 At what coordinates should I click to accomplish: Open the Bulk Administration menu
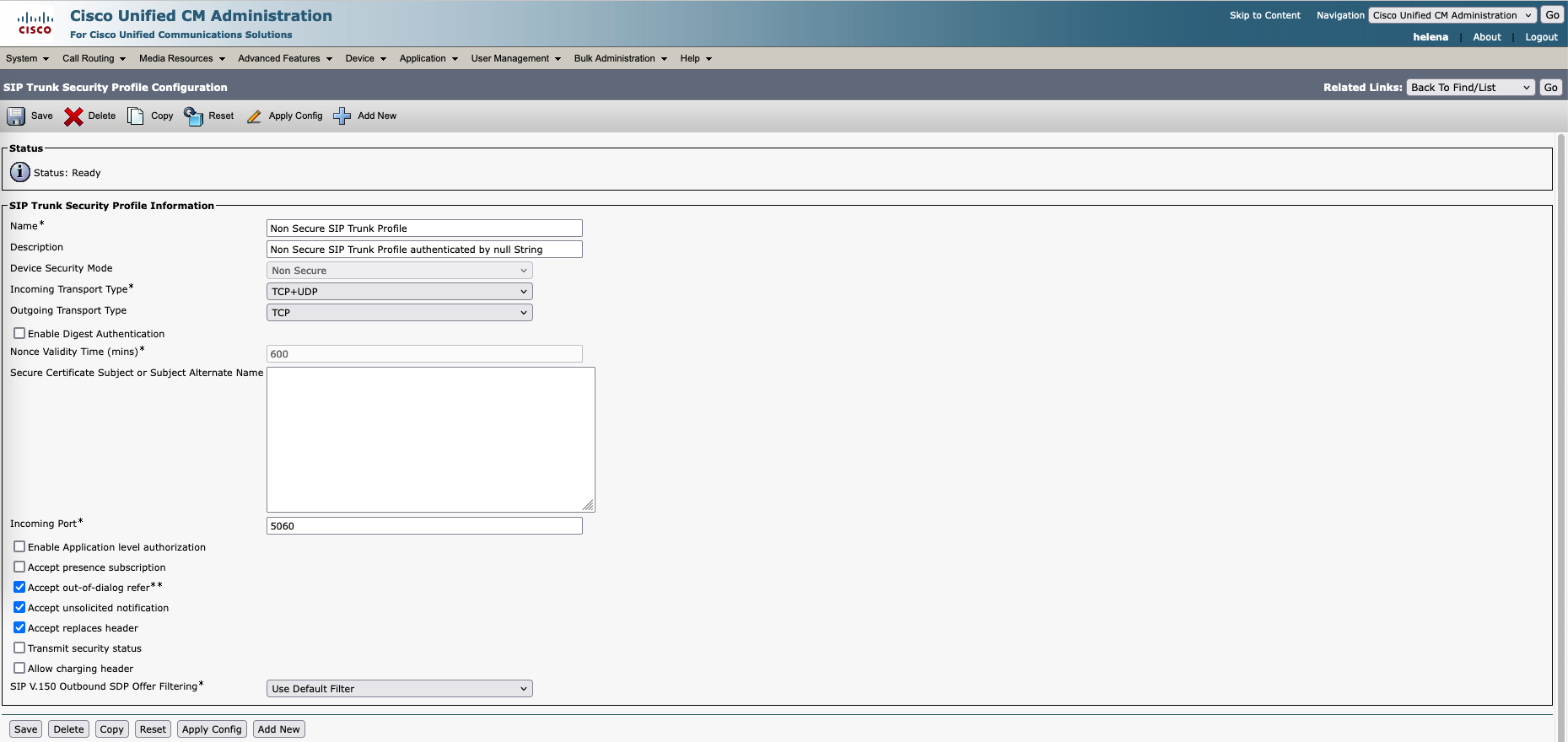[x=620, y=58]
